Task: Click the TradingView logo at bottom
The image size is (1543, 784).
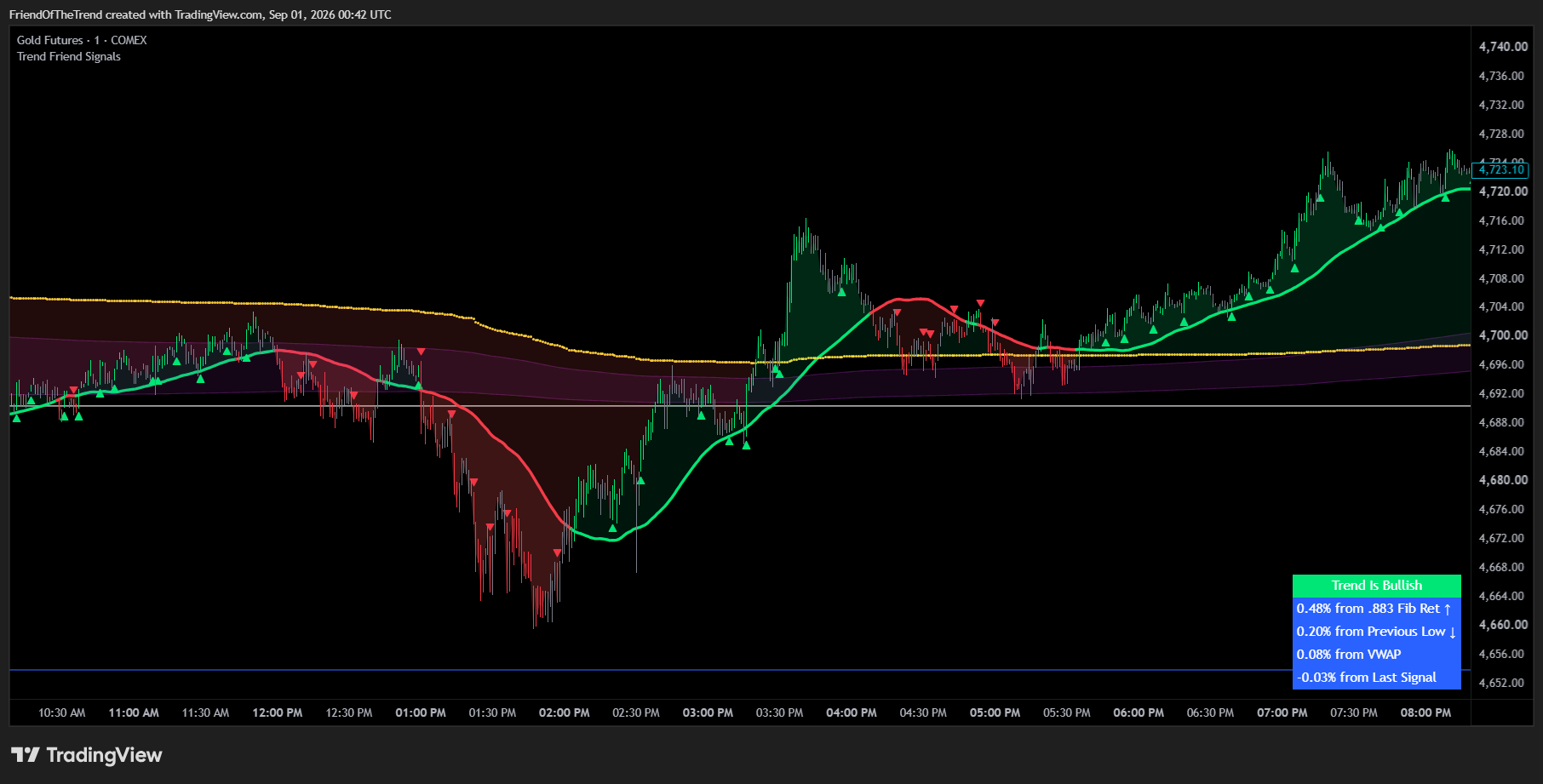Action: click(86, 755)
